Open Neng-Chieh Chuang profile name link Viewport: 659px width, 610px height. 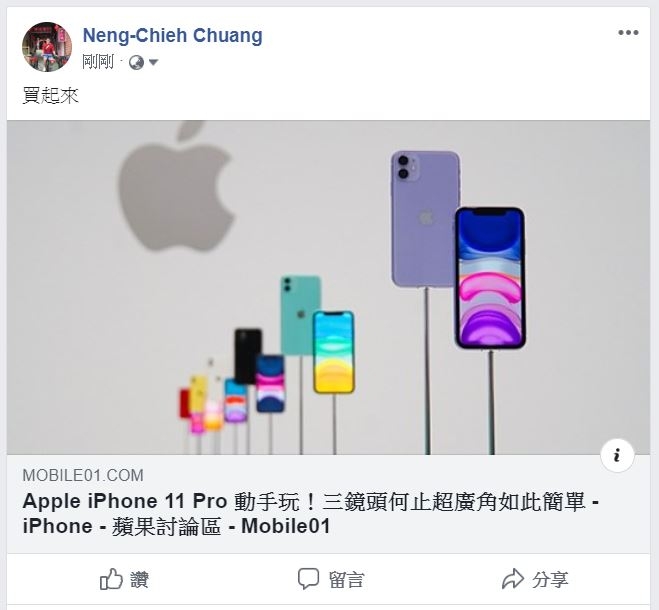[173, 35]
